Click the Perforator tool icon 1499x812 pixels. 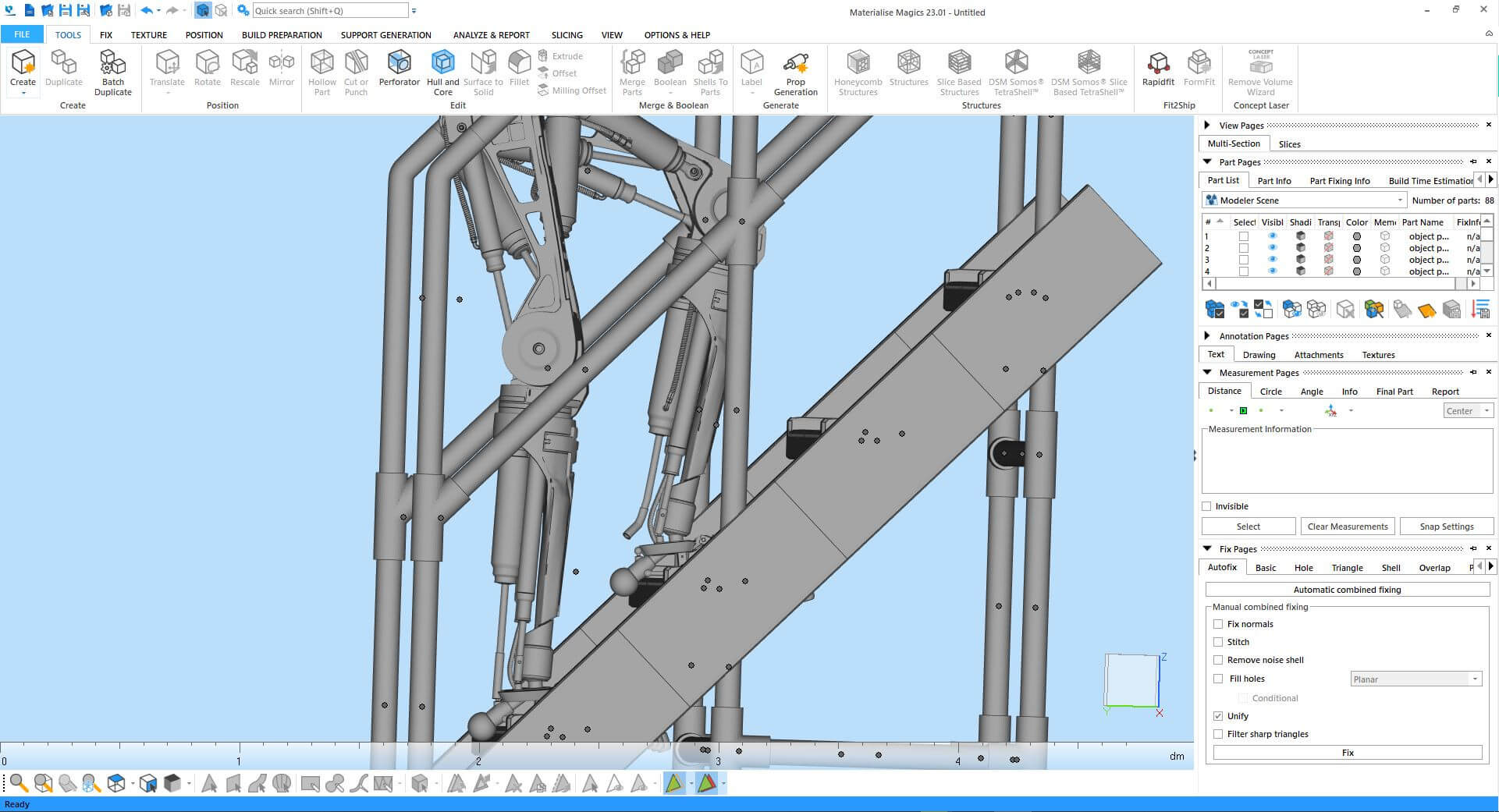(x=399, y=62)
